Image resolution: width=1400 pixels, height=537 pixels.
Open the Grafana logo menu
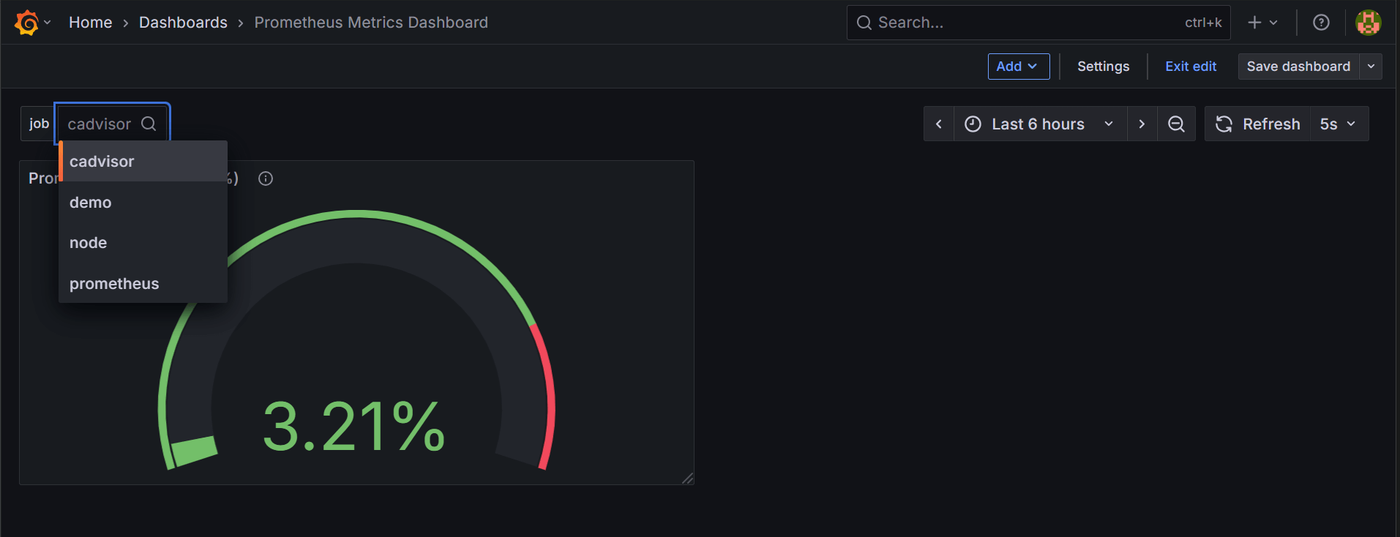[x=32, y=22]
